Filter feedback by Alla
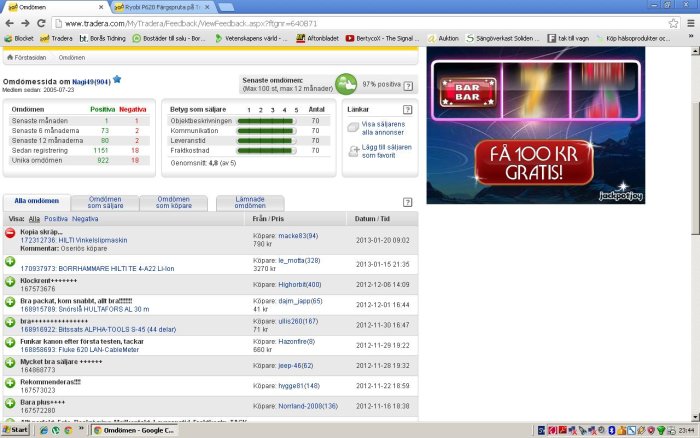This screenshot has height=438, width=700. tap(34, 219)
